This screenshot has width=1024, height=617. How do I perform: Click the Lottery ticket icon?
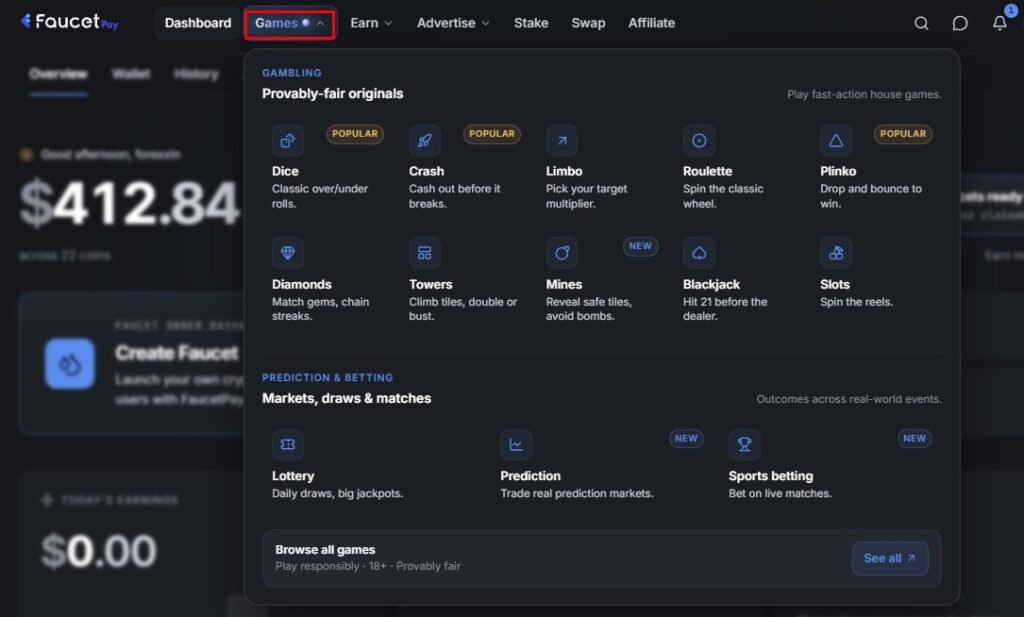pyautogui.click(x=287, y=445)
